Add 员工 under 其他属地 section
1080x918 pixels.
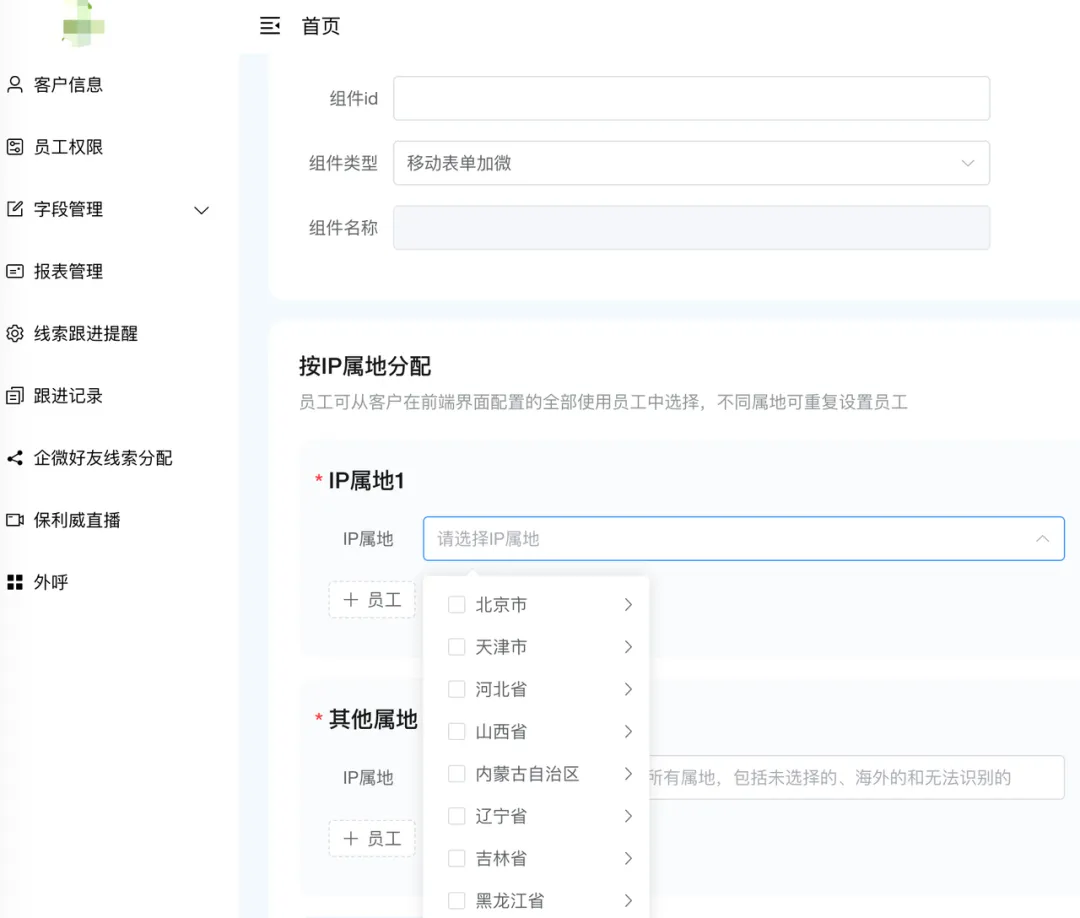pos(372,839)
